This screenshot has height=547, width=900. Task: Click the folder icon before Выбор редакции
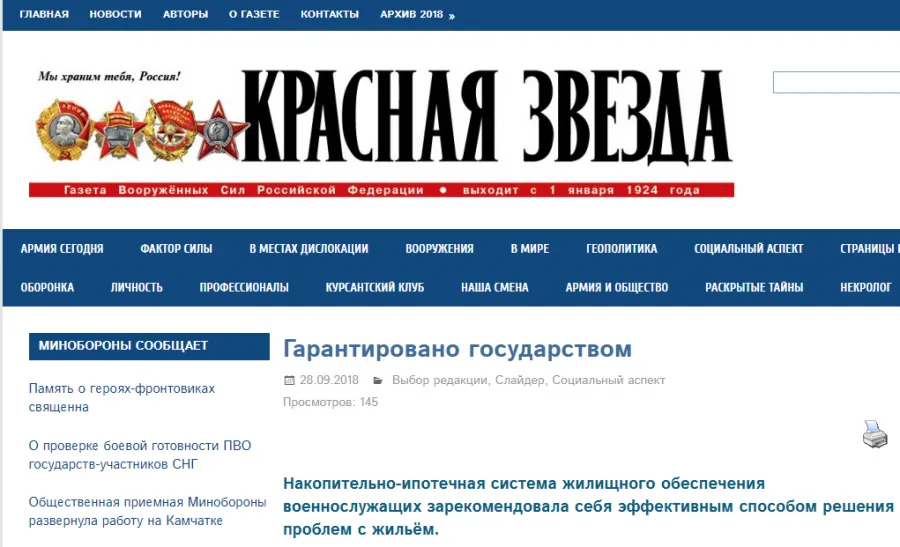[x=378, y=380]
